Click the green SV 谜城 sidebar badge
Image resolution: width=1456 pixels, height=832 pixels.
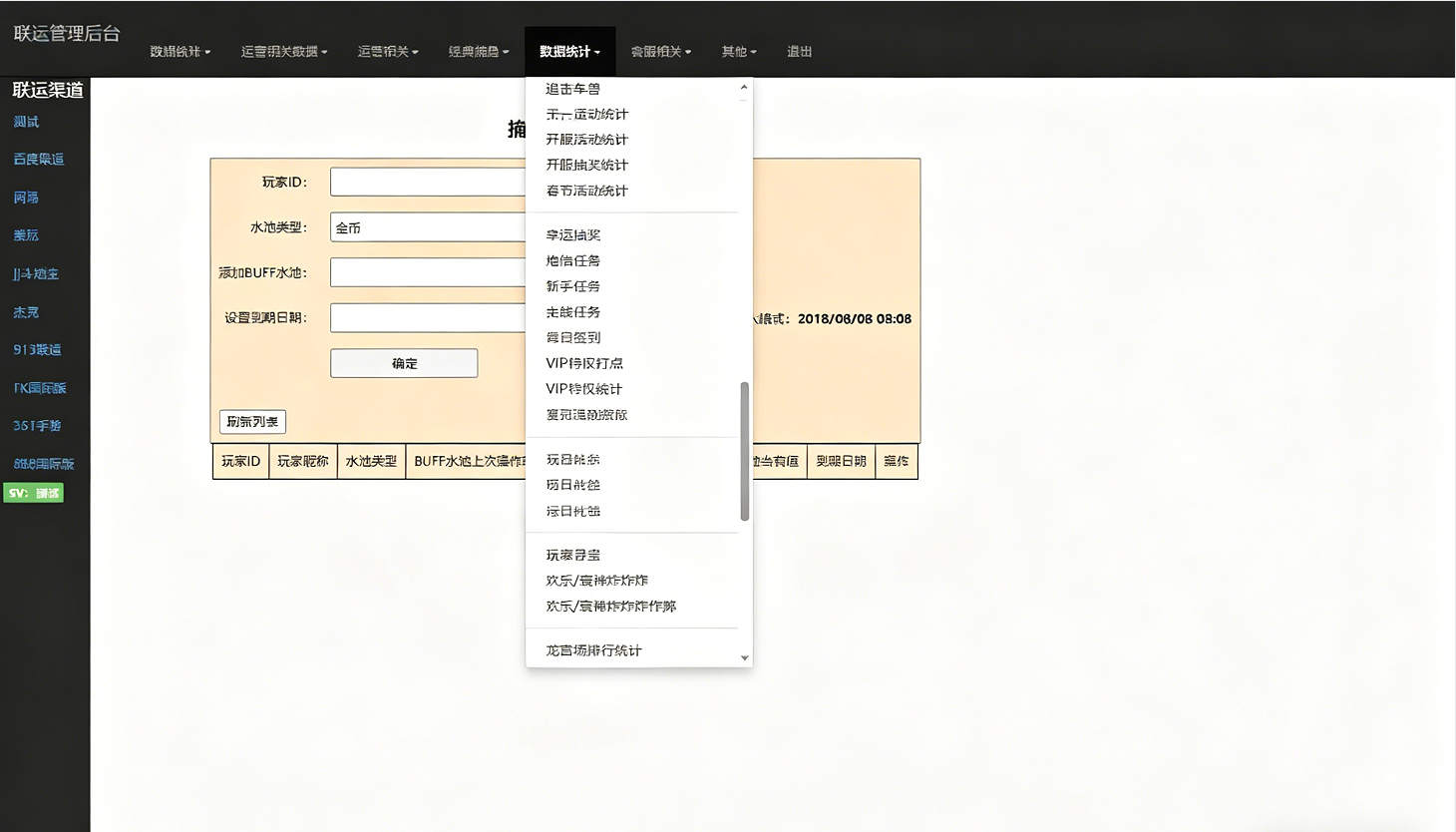point(33,492)
